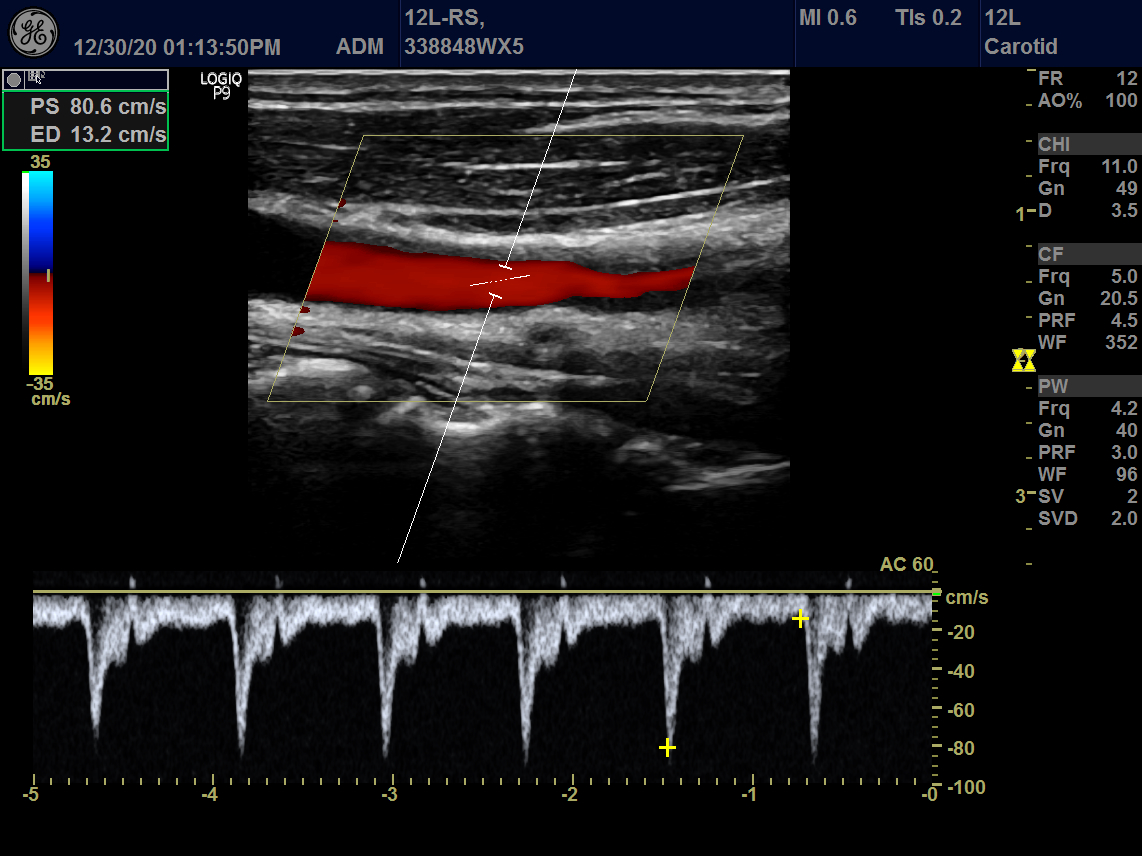Image resolution: width=1142 pixels, height=856 pixels.
Task: Click the -3 second timeline mark
Action: click(390, 794)
